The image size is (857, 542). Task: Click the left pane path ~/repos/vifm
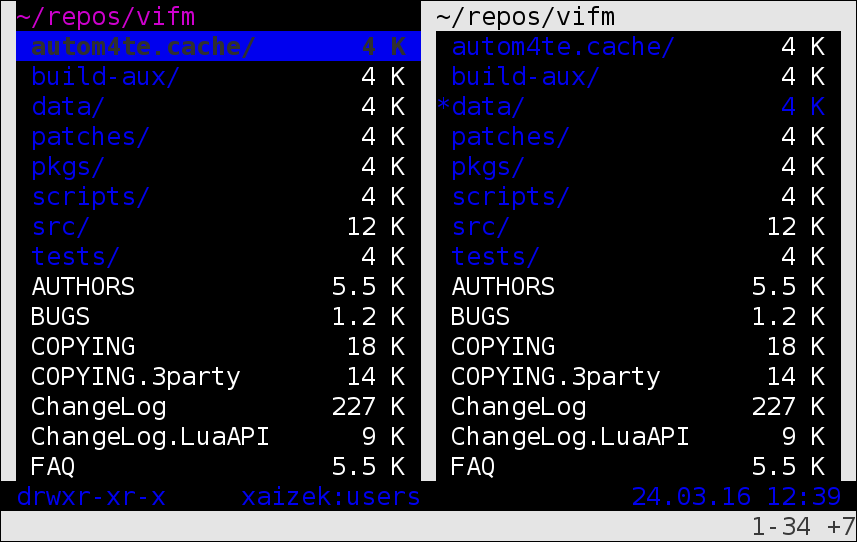105,17
